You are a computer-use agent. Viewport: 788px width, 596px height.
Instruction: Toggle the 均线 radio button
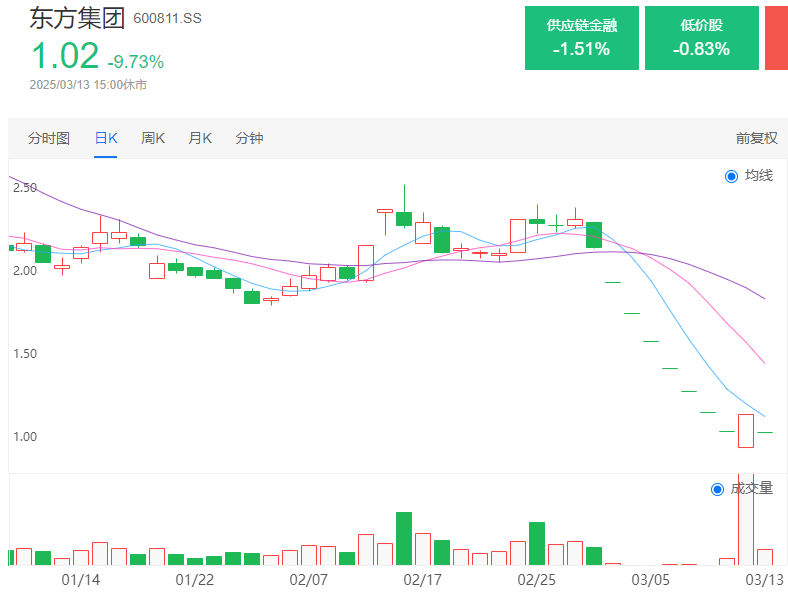point(731,176)
